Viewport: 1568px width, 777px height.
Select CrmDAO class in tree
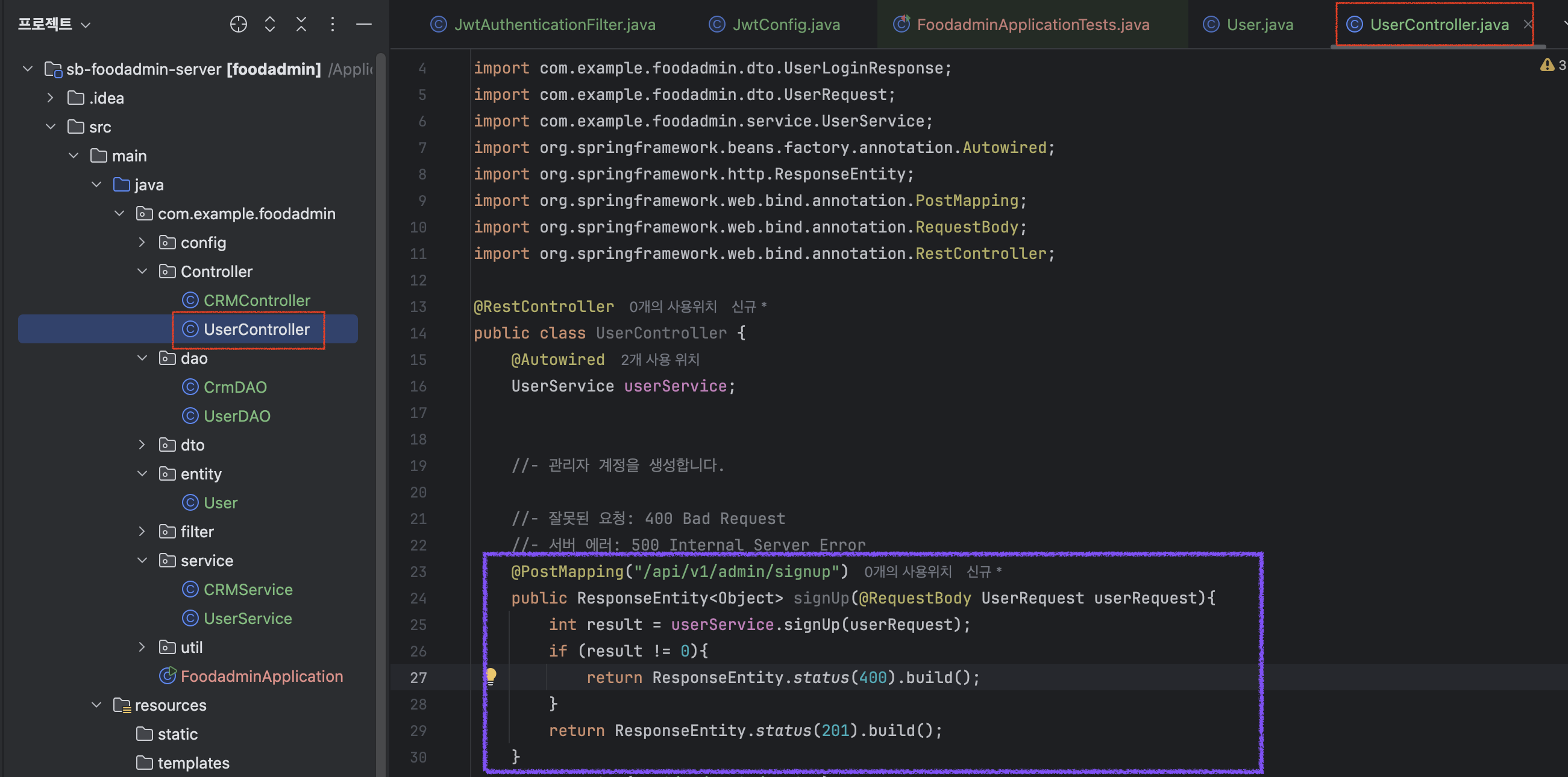coord(235,387)
